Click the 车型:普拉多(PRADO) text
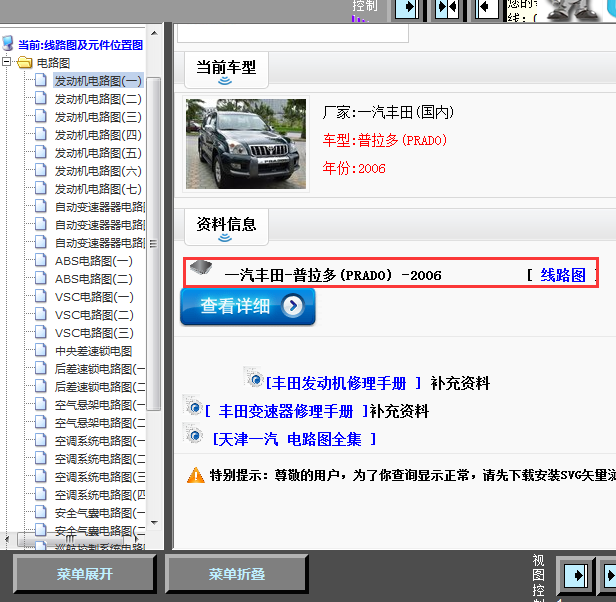Image resolution: width=616 pixels, height=602 pixels. coord(385,140)
